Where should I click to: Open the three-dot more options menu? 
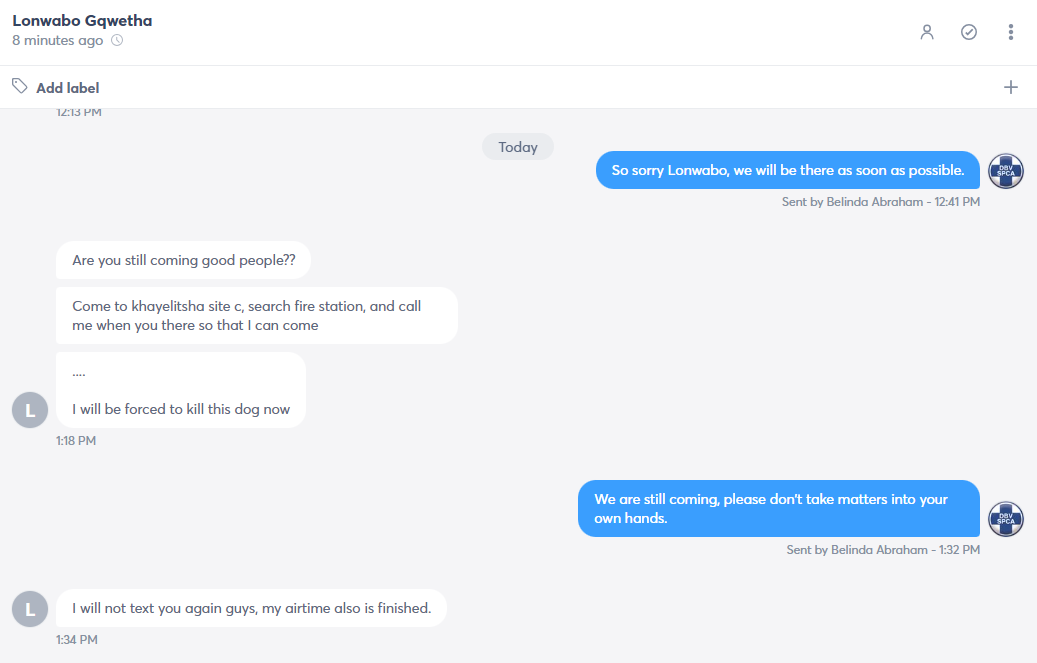1011,32
